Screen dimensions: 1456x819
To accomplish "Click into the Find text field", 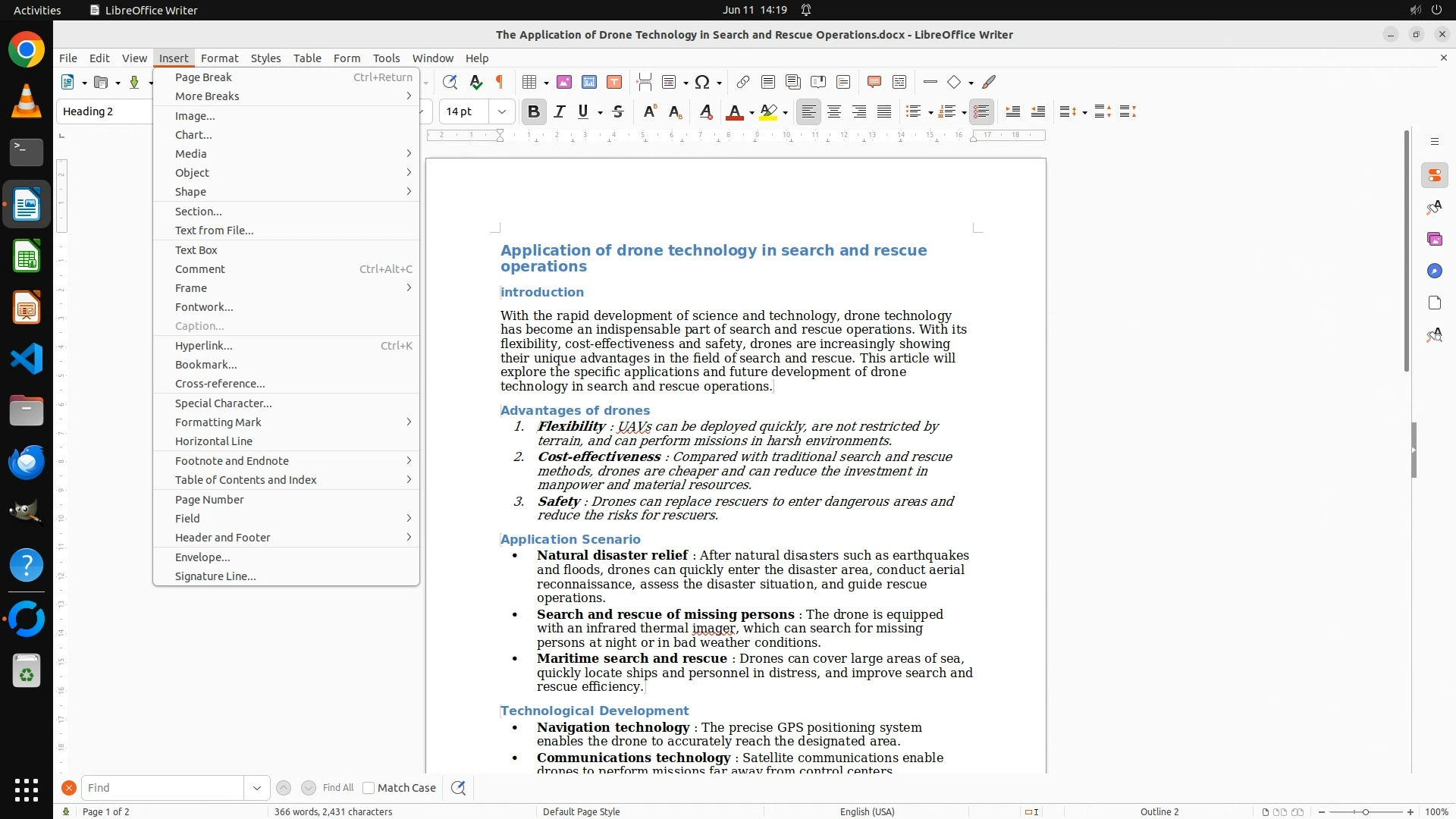I will coord(162,788).
